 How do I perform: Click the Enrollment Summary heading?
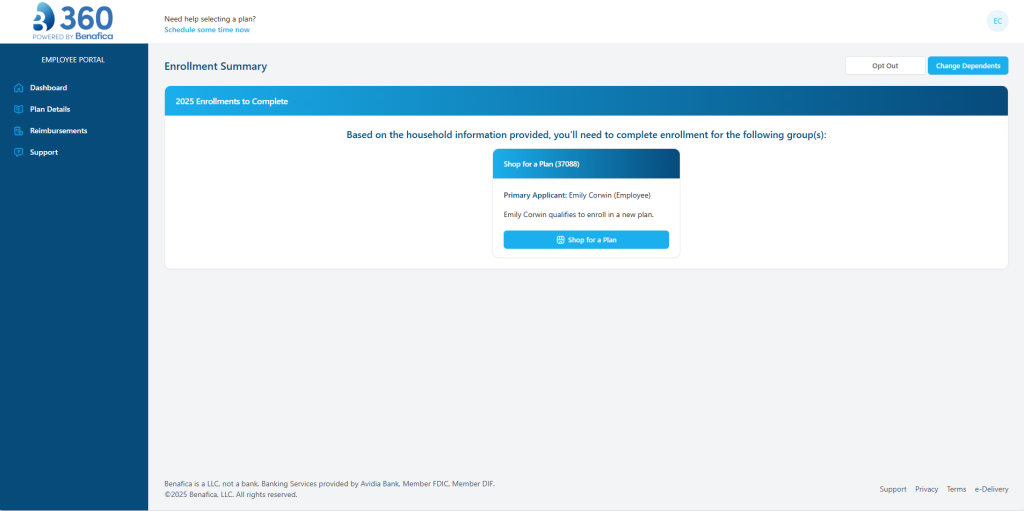tap(216, 67)
